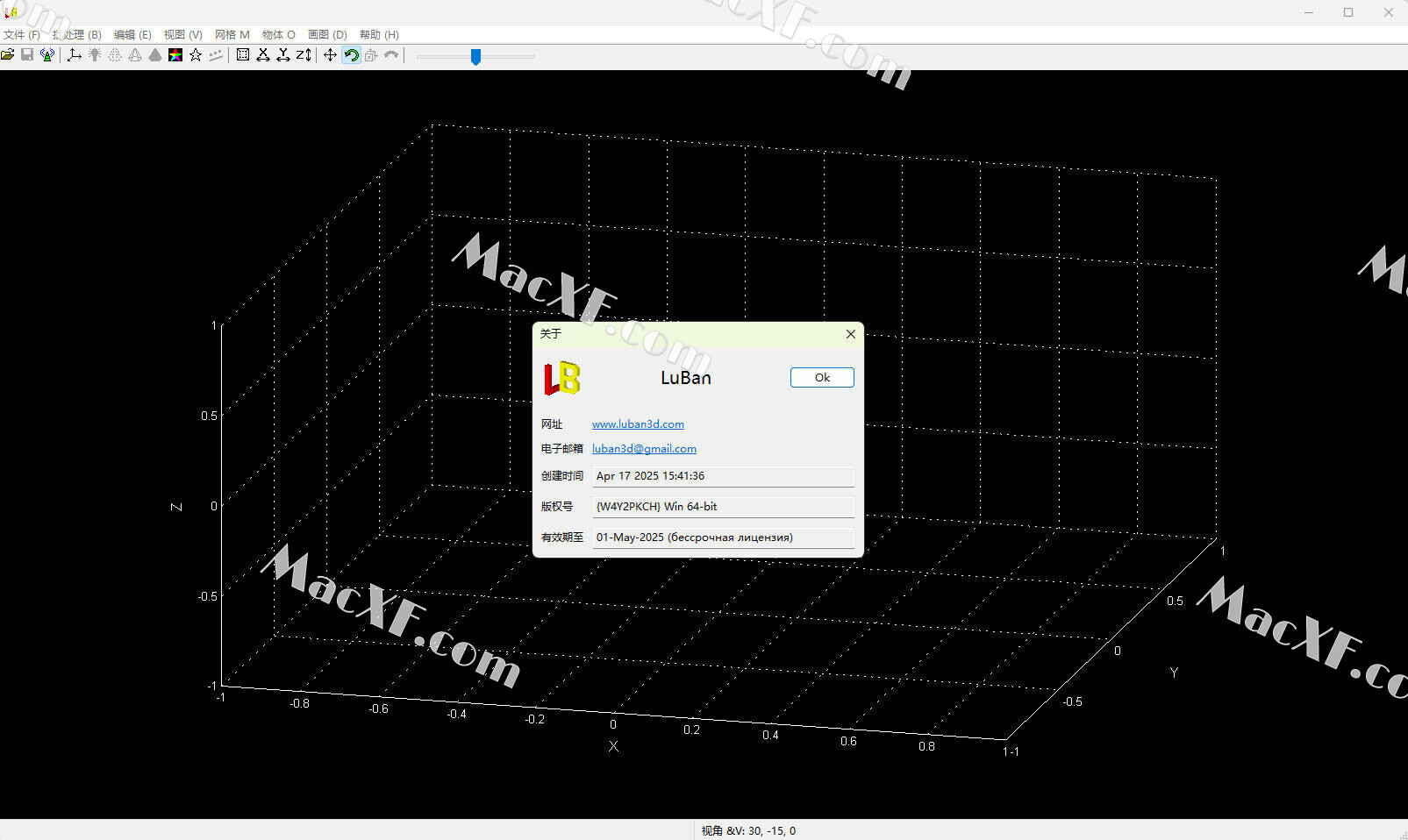This screenshot has height=840, width=1408.
Task: Adjust the blue toolbar slider handle
Action: [x=475, y=56]
